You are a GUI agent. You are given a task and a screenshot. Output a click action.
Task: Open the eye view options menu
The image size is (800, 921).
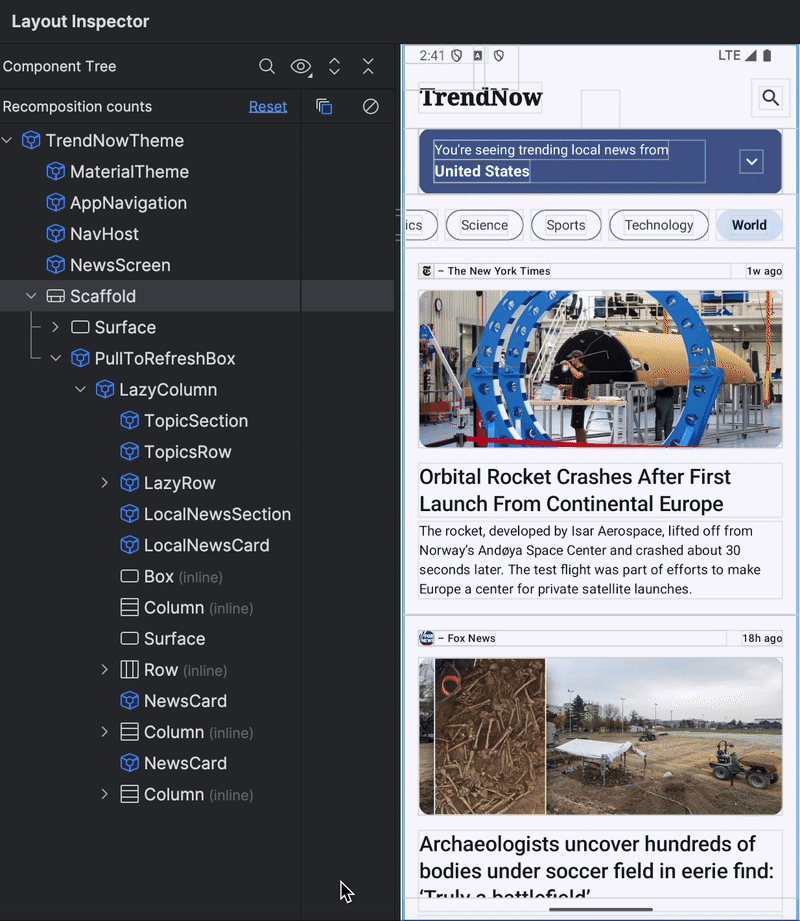coord(301,66)
